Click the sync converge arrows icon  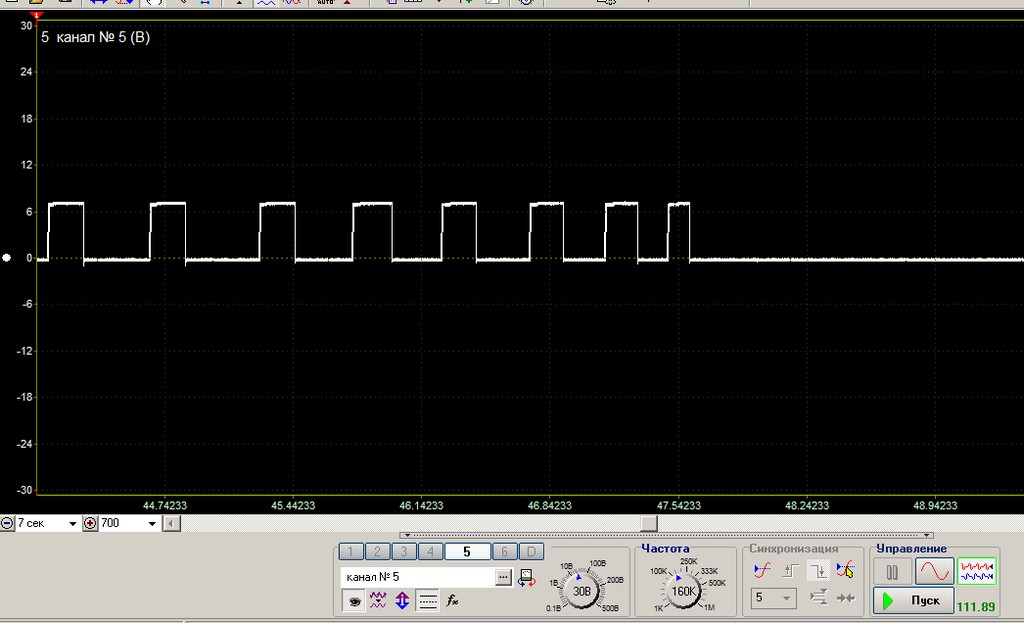pos(846,598)
